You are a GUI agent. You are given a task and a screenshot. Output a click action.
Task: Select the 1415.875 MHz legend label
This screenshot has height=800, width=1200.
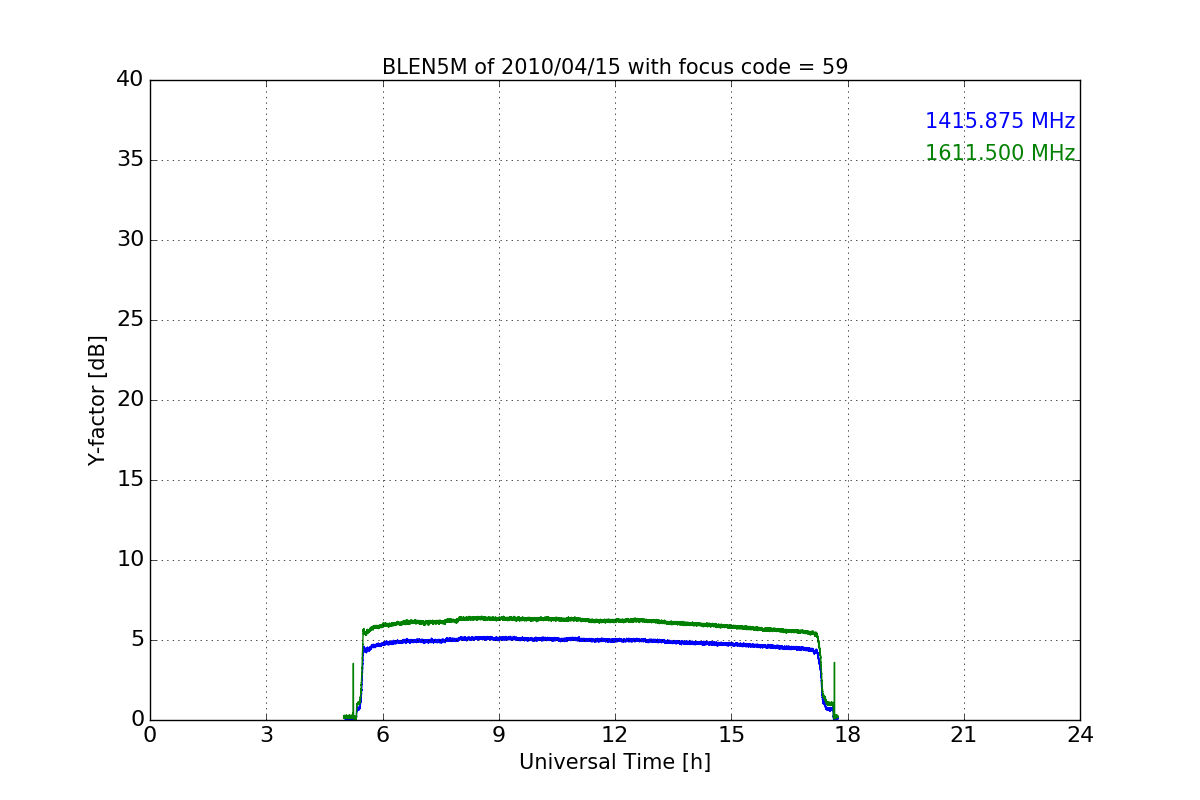coord(1000,121)
